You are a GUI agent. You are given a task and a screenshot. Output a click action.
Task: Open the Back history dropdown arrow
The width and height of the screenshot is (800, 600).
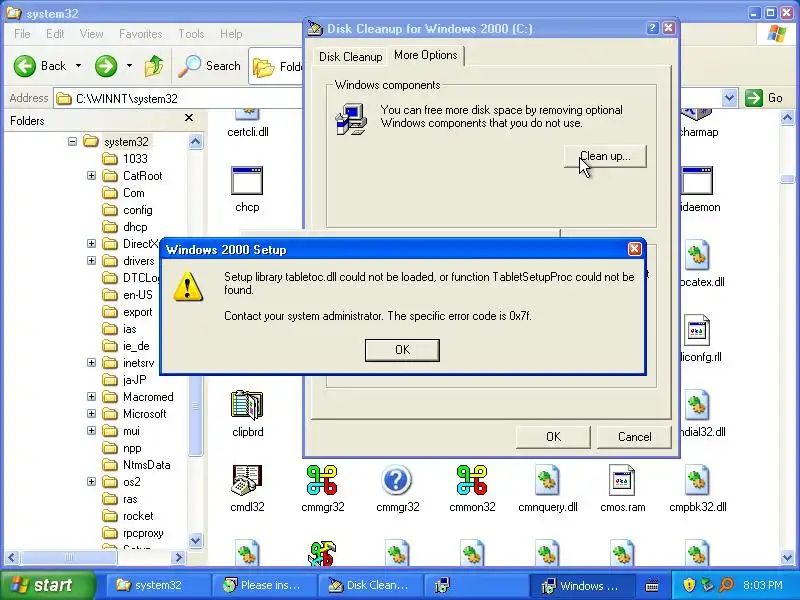coord(78,66)
